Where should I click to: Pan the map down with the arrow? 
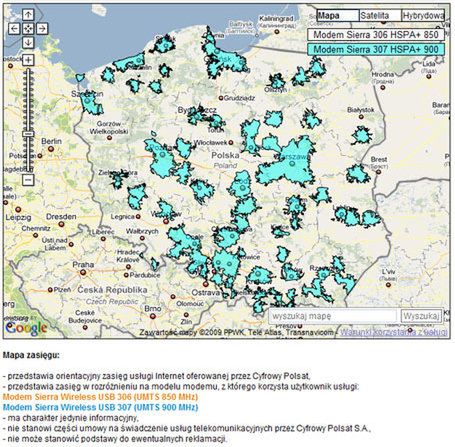(x=28, y=43)
